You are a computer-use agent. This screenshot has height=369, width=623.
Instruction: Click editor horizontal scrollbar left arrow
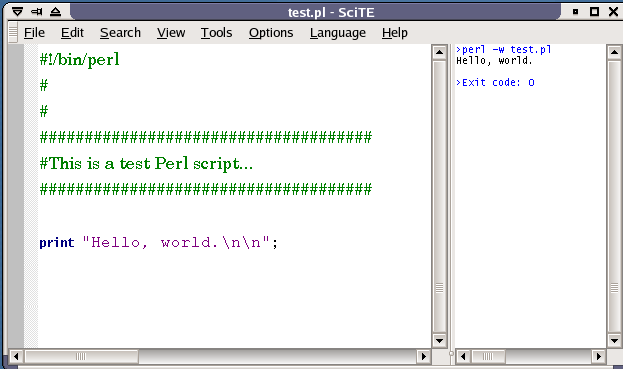click(16, 356)
